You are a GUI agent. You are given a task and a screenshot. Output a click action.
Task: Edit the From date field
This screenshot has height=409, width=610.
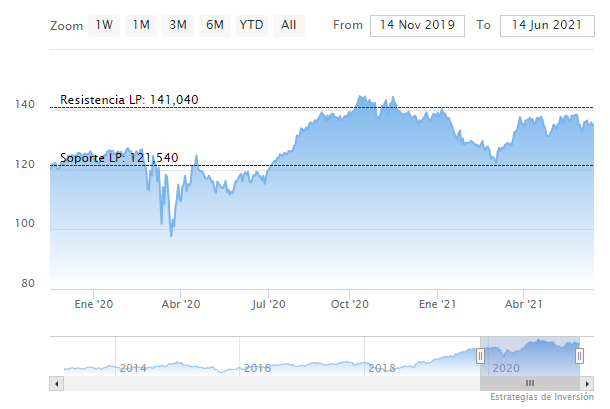pos(417,25)
